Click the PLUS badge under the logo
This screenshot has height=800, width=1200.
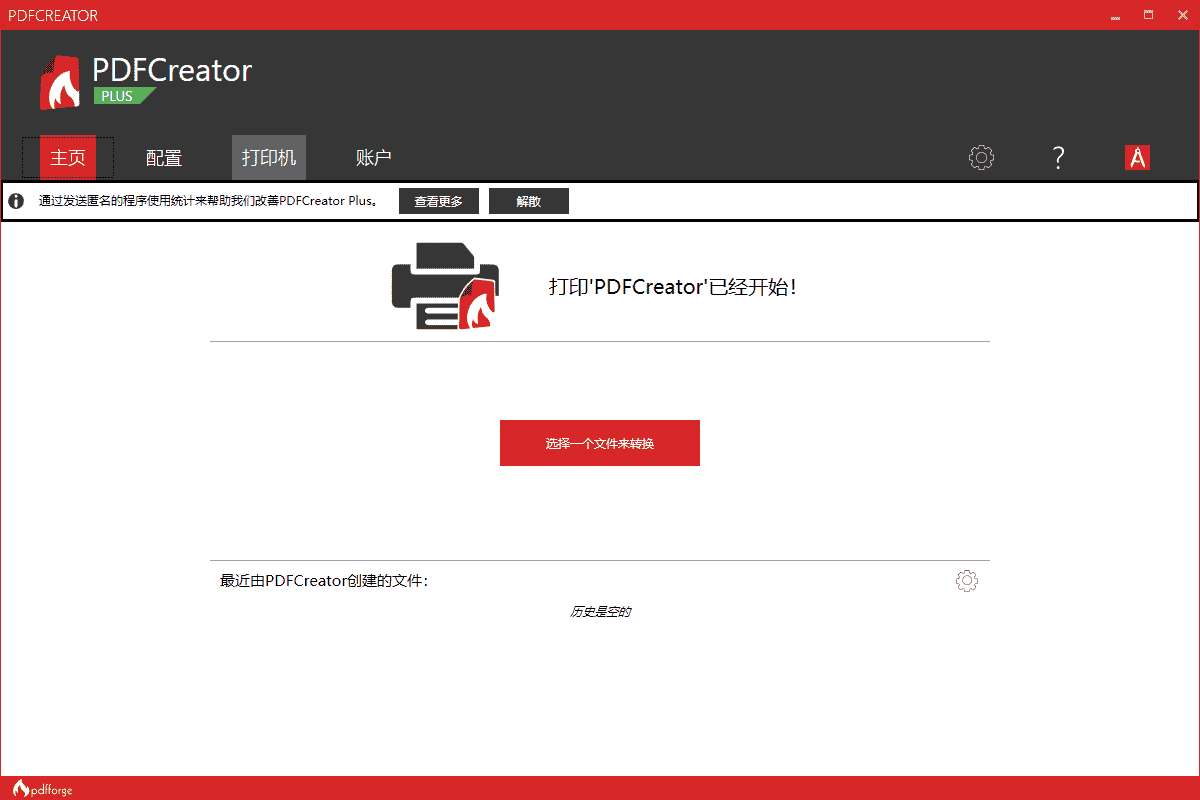click(122, 95)
